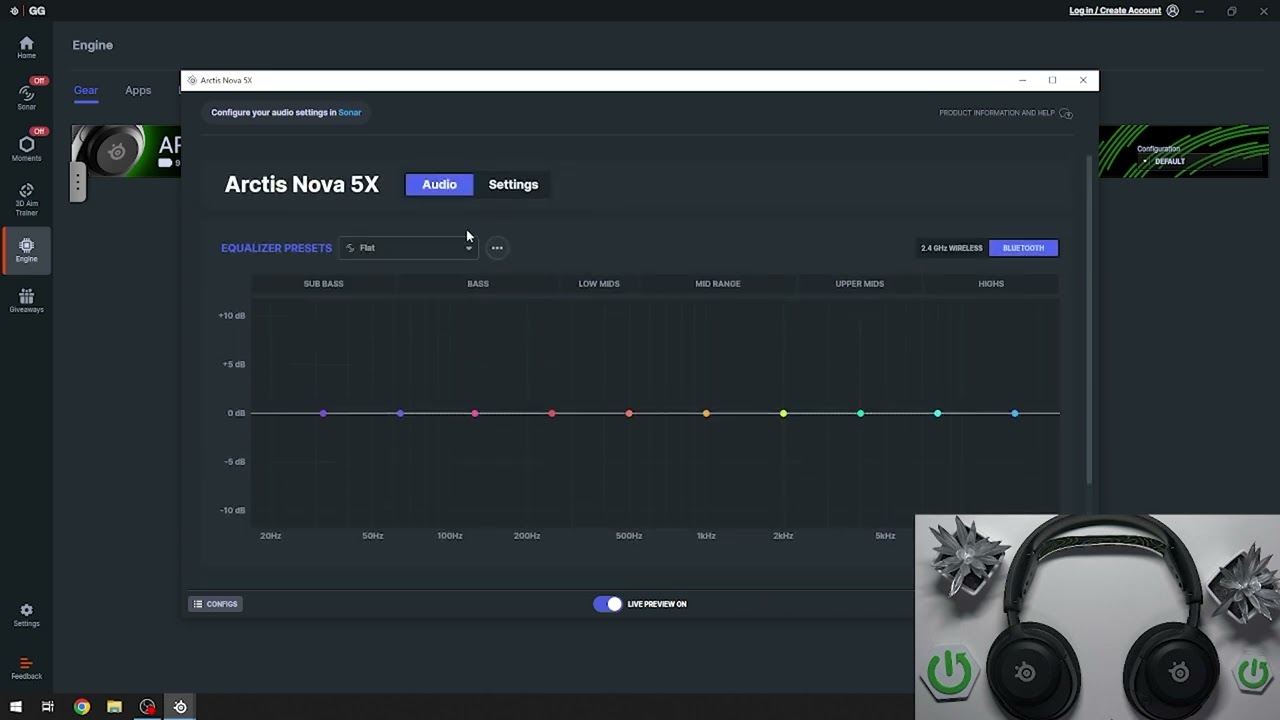Screen dimensions: 1280x720
Task: Click the SteelSeries GG logo icon
Action: point(14,11)
